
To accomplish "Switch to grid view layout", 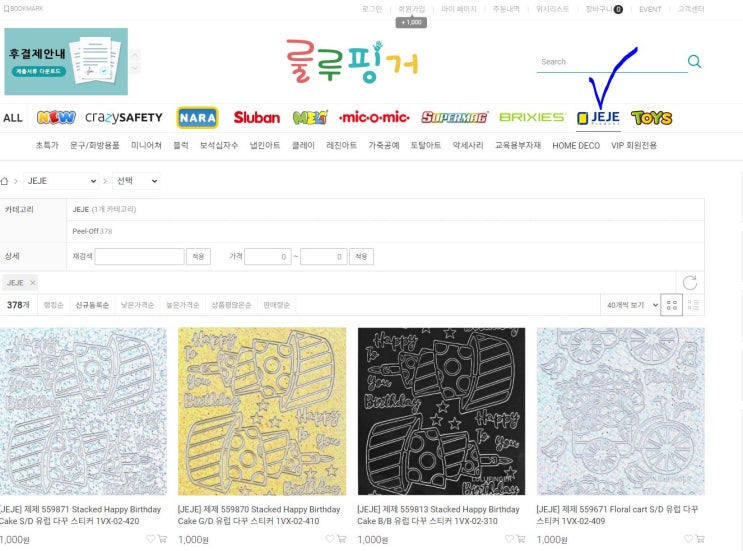I will tap(671, 305).
